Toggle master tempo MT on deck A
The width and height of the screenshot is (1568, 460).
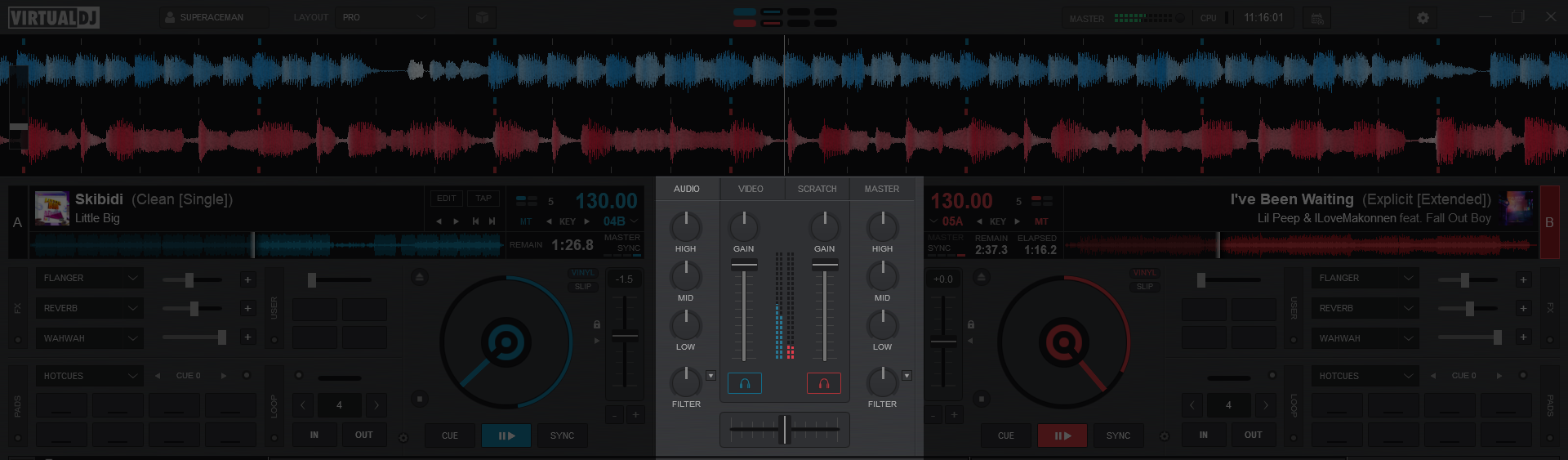point(525,221)
